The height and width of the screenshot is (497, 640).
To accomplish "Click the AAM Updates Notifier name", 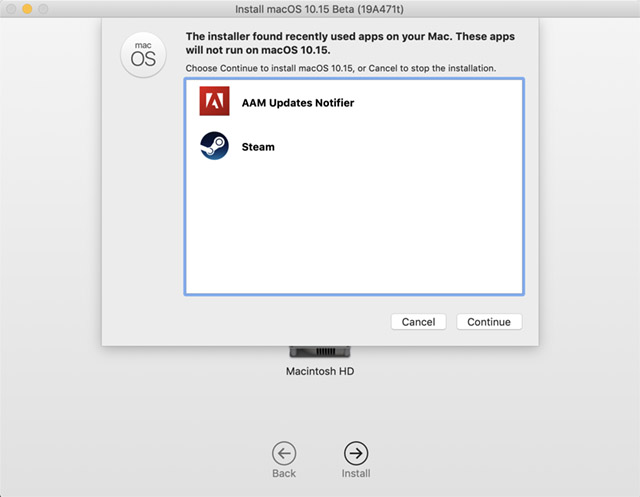I will [x=298, y=103].
